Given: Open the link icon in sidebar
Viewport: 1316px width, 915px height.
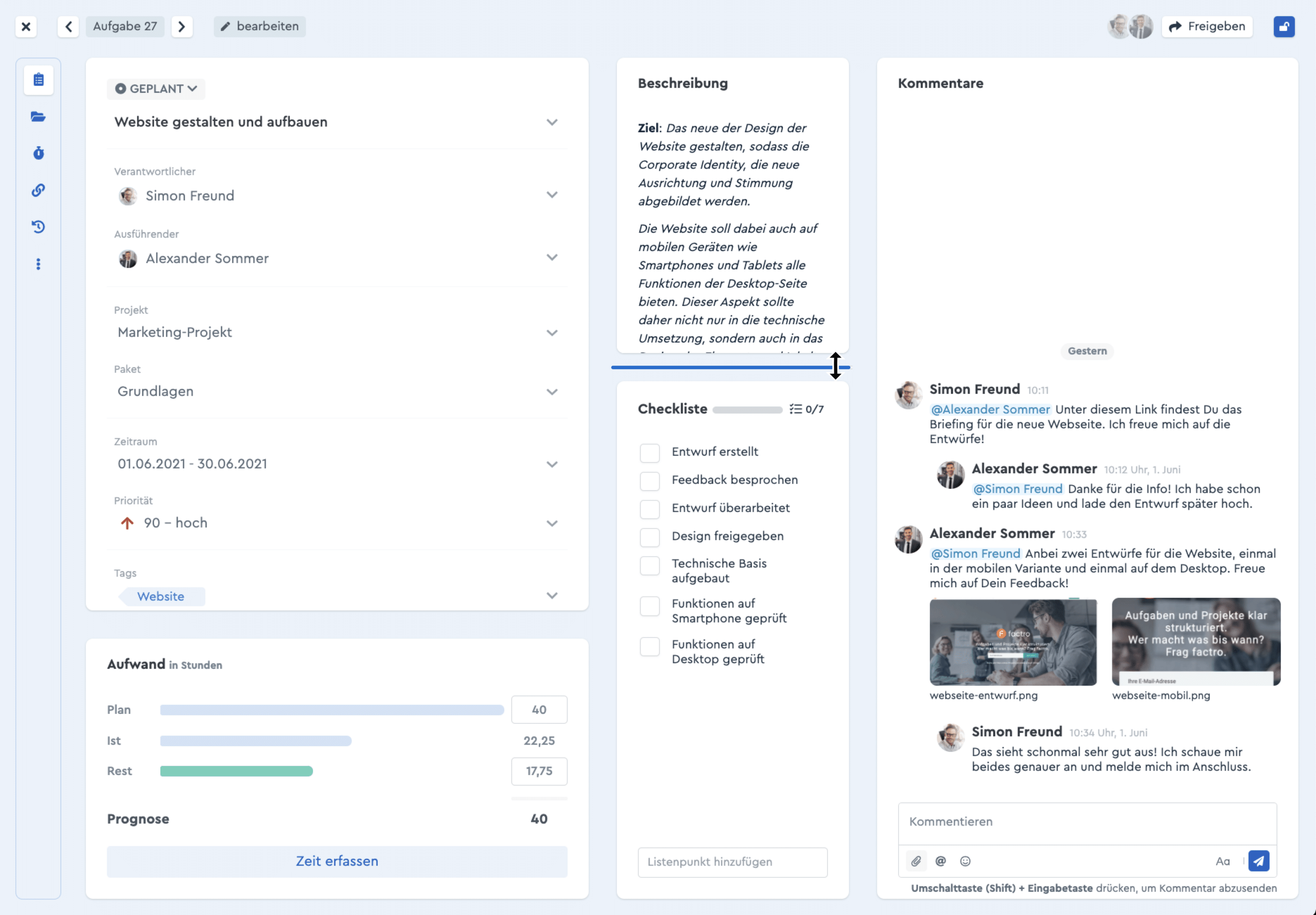Looking at the screenshot, I should click(38, 190).
